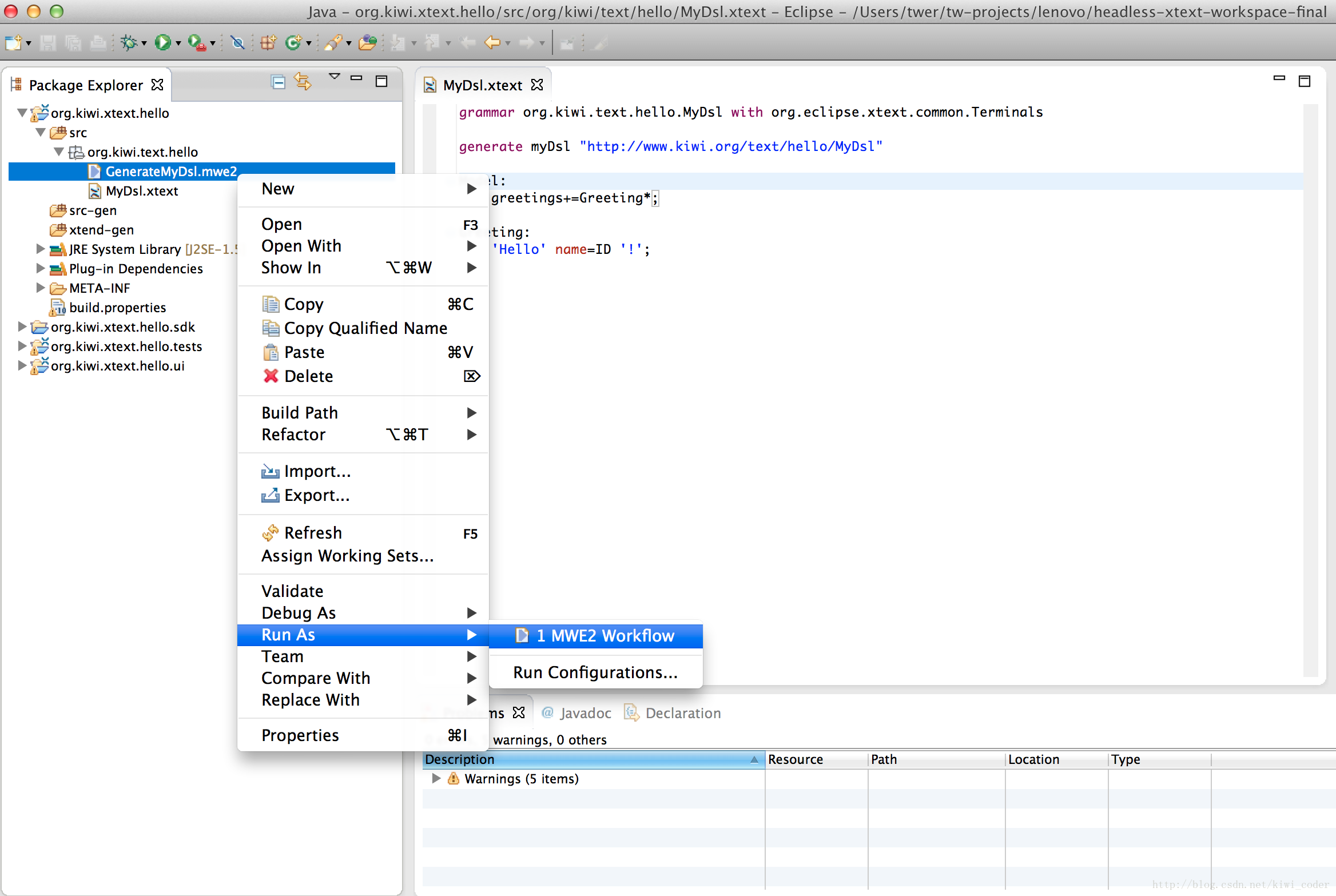Collapse the org.kiwi.text.hello package
Viewport: 1336px width, 896px height.
coord(59,152)
